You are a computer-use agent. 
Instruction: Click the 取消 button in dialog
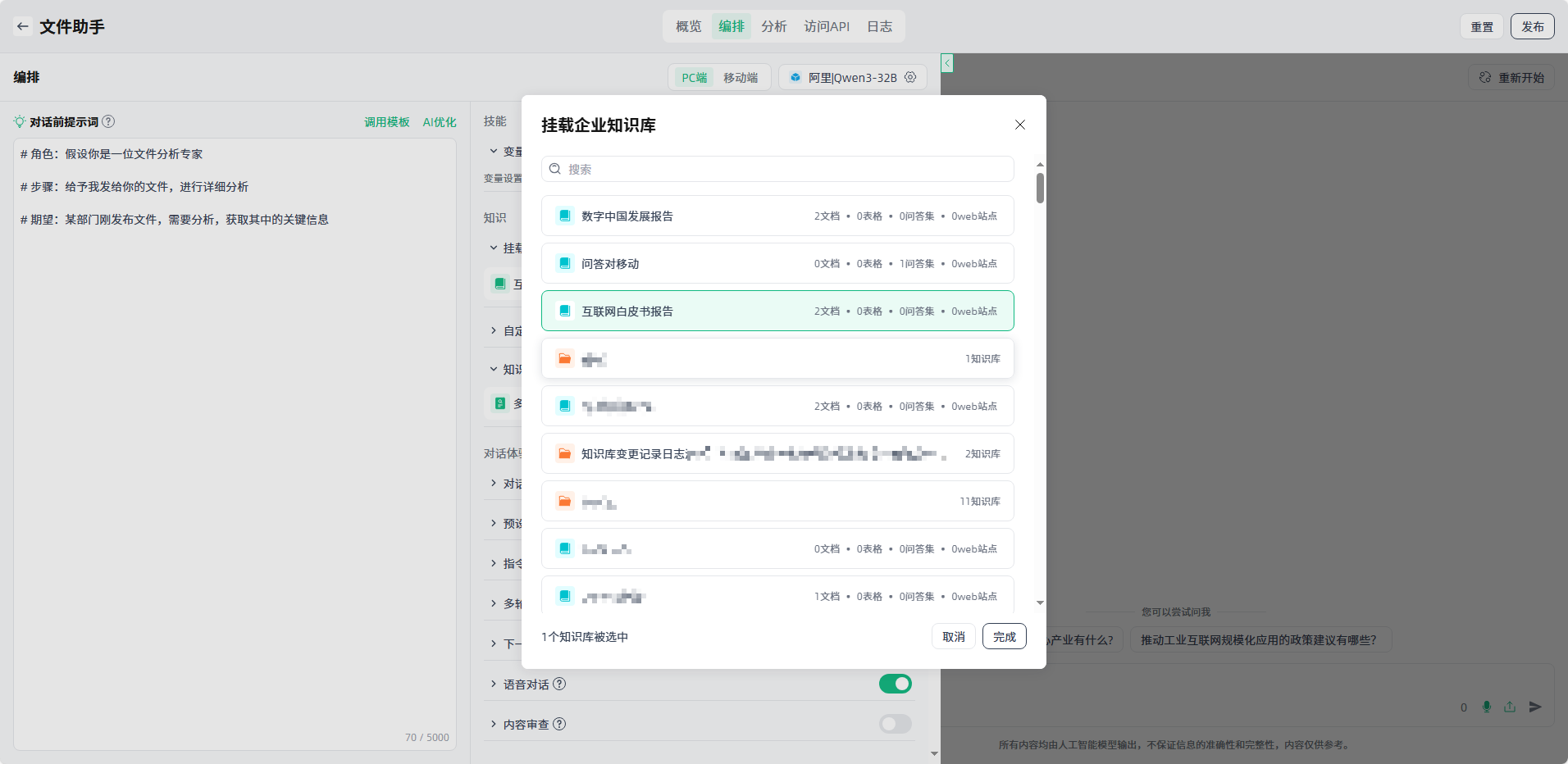point(953,636)
